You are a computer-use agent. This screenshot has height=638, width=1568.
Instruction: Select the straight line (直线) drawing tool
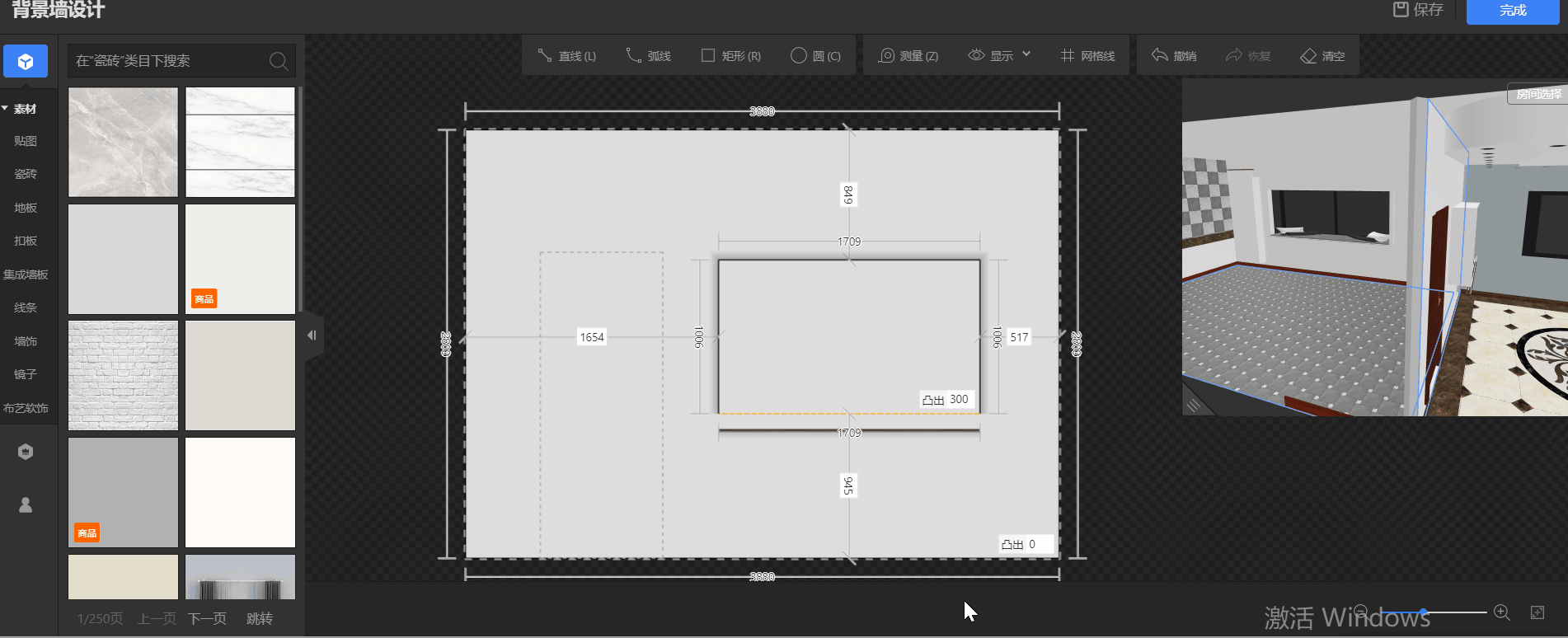[567, 56]
